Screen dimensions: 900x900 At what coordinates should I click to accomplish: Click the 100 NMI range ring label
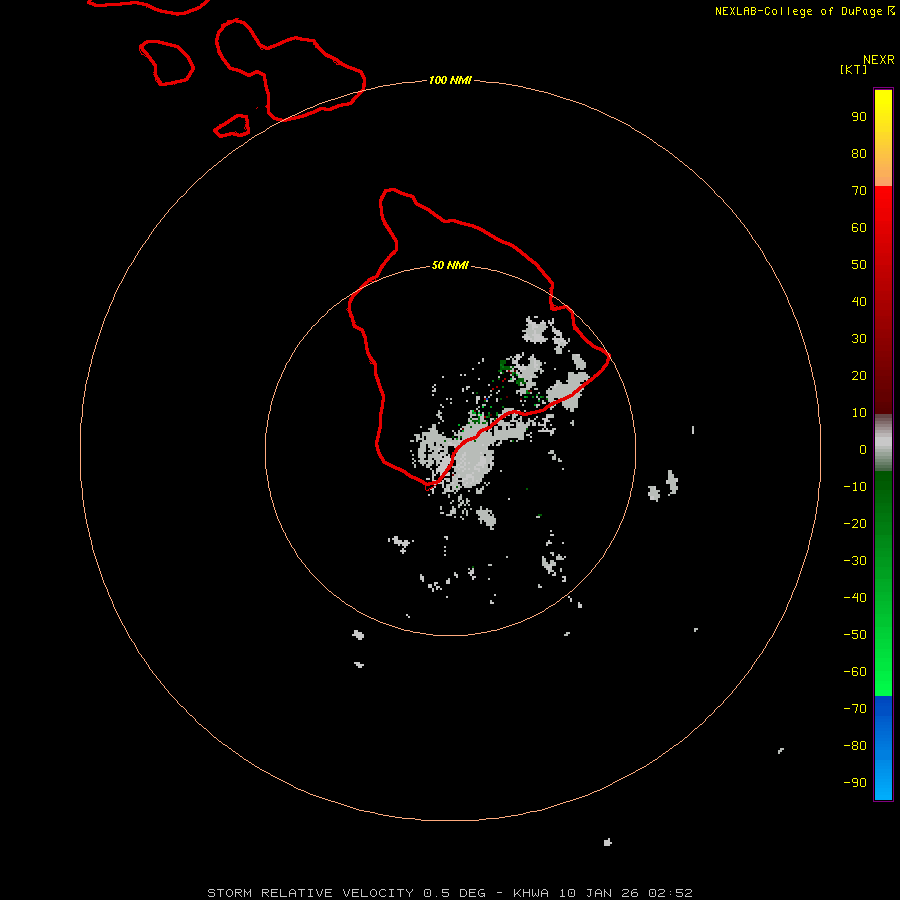[x=450, y=80]
